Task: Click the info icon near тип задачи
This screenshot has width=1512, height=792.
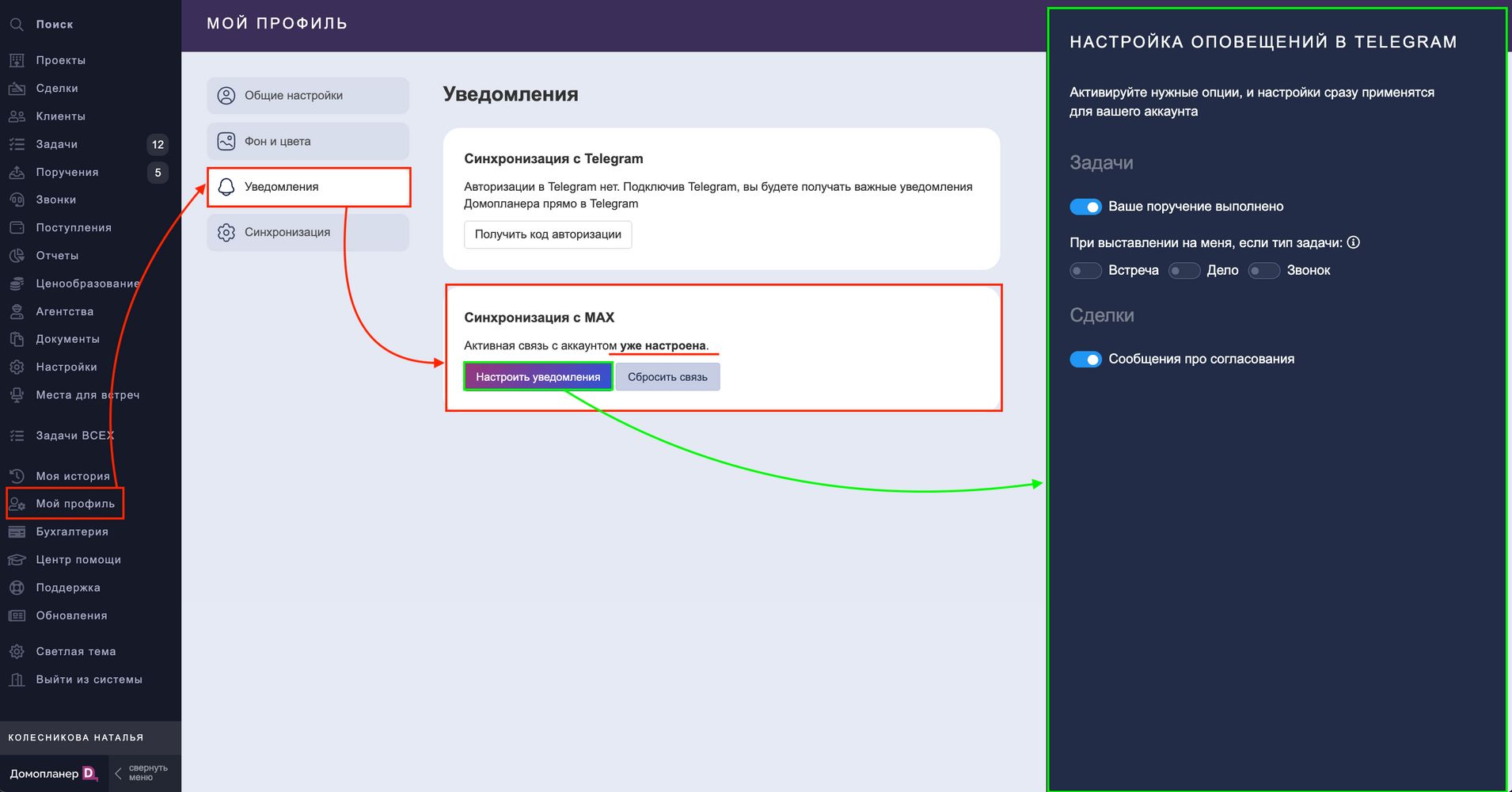Action: (x=1354, y=242)
